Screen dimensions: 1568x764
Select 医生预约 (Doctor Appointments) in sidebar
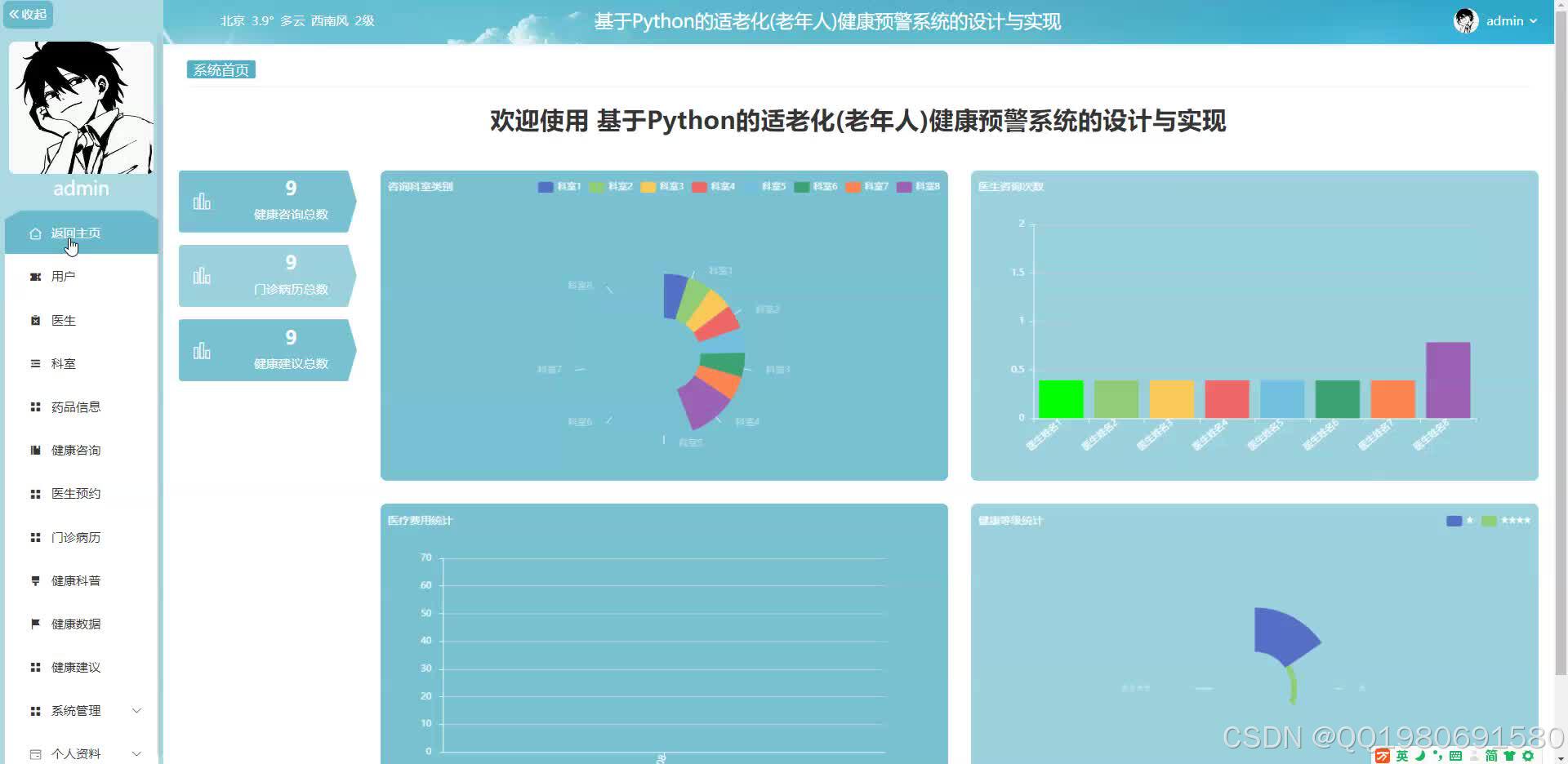click(75, 493)
